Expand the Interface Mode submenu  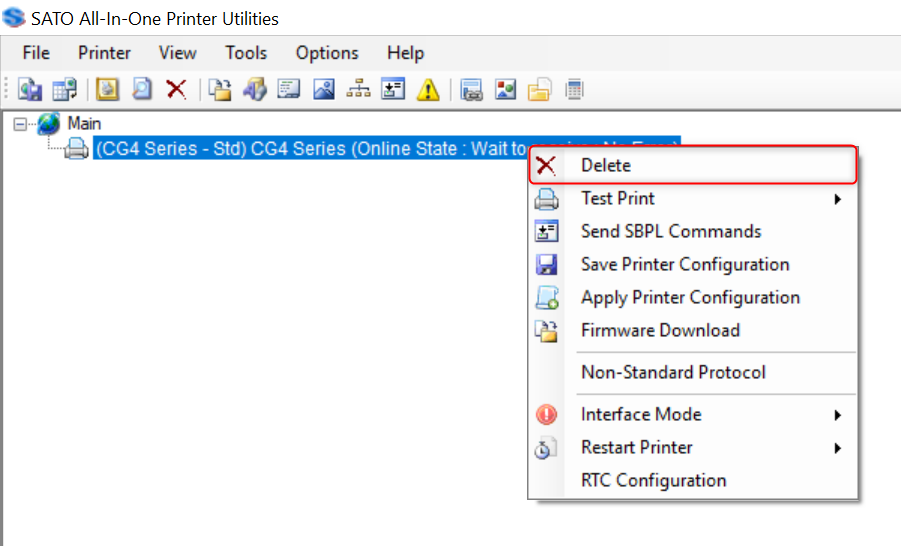(838, 415)
